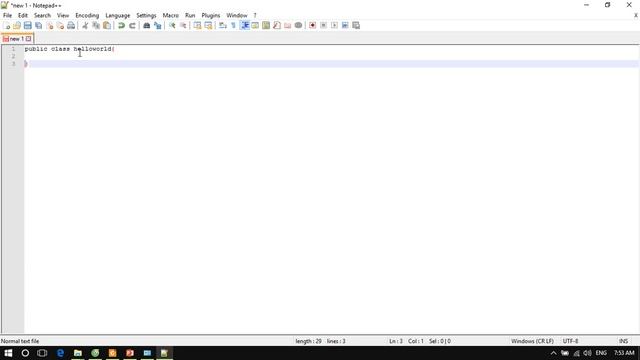Screen dimensions: 640x360
Task: Click the Close document toolbar icon
Action: (x=50, y=25)
